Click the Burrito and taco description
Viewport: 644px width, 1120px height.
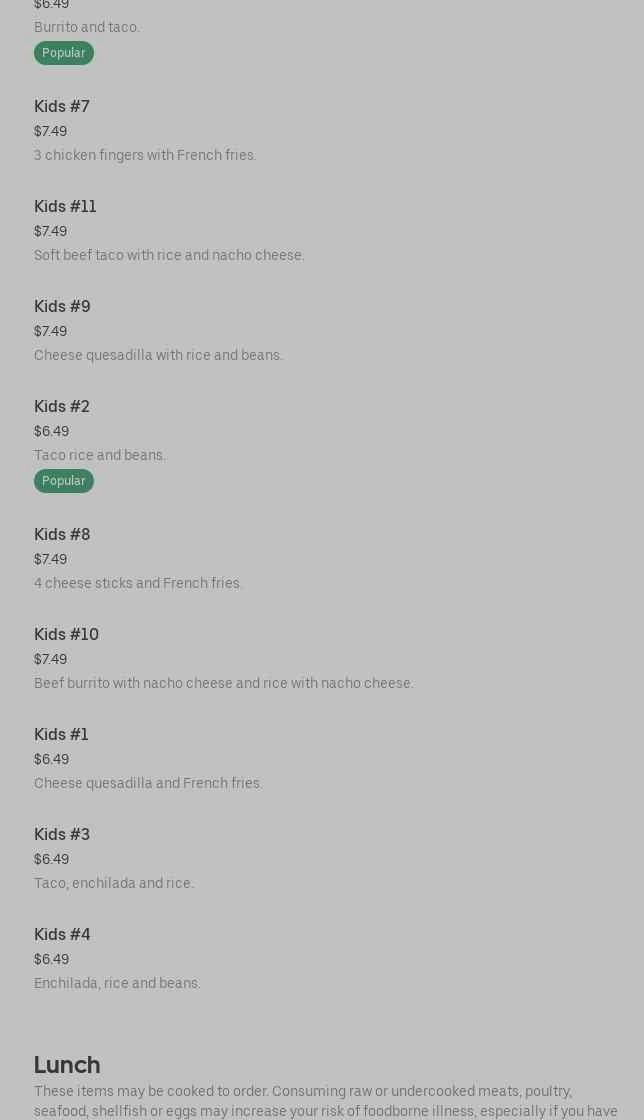click(87, 27)
